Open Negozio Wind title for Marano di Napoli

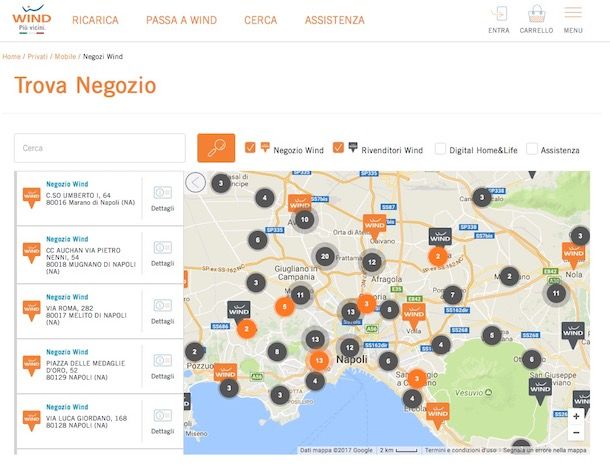point(67,184)
